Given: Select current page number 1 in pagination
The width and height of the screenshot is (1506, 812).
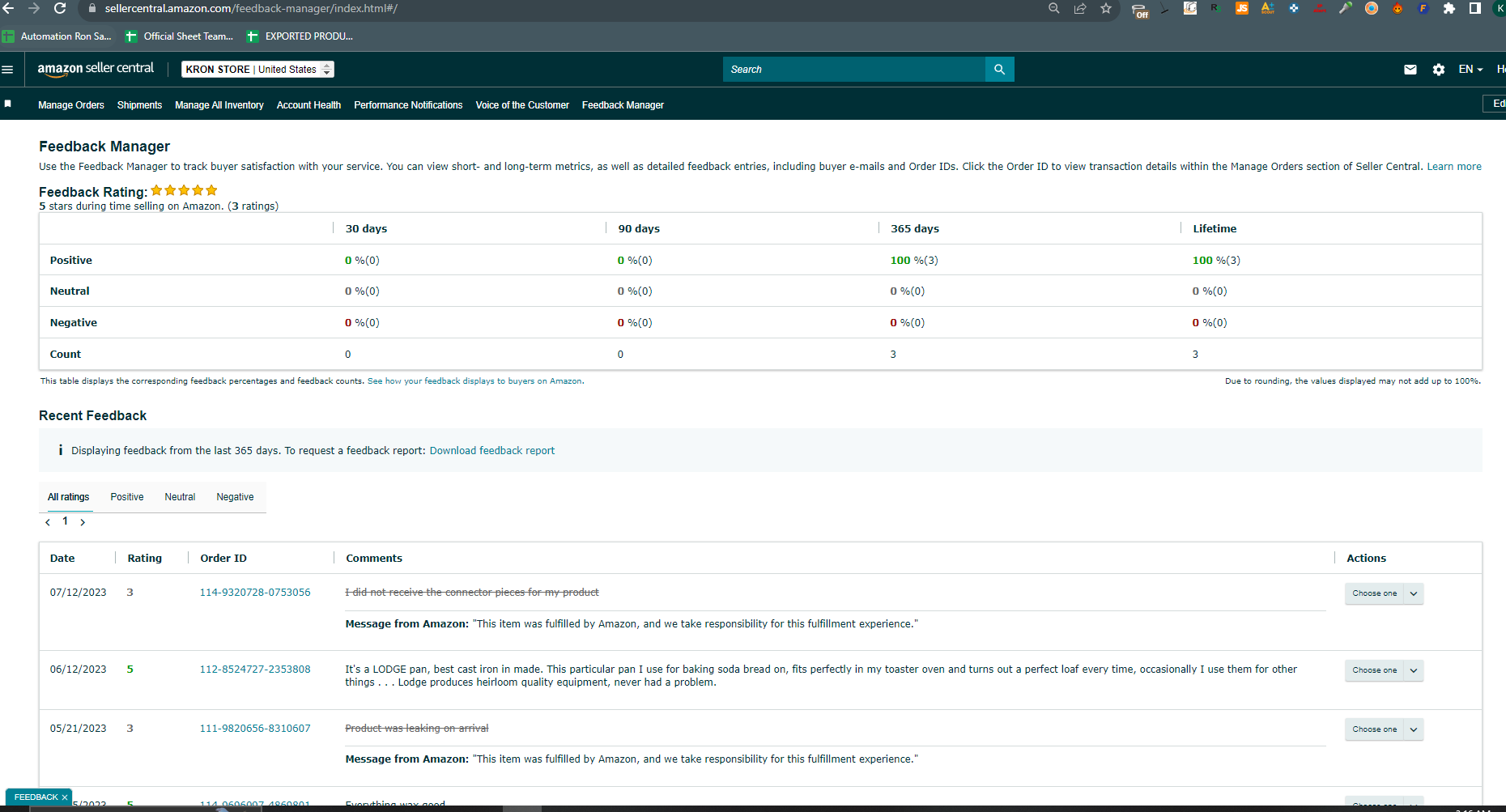Looking at the screenshot, I should pos(66,521).
